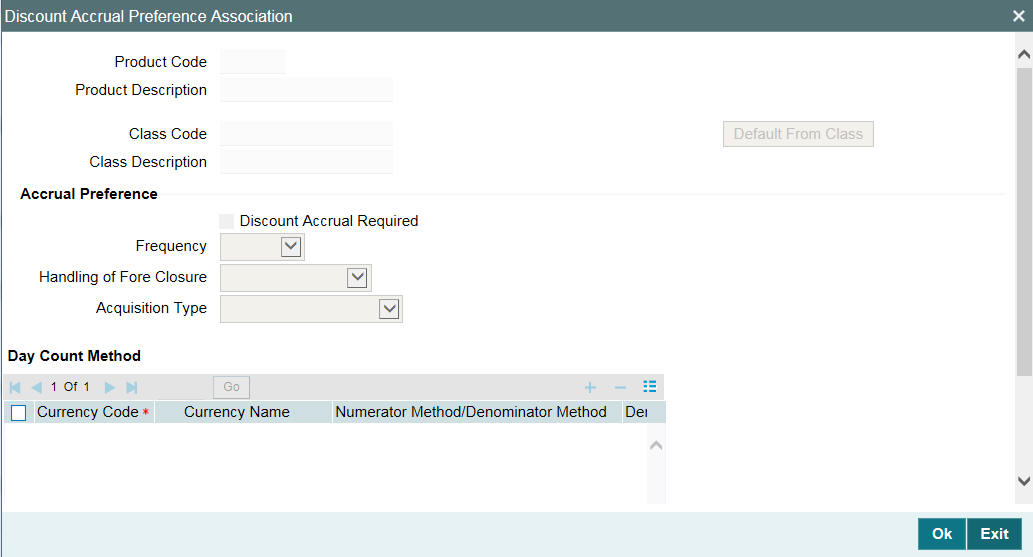Add a new row with plus icon
Image resolution: width=1033 pixels, height=557 pixels.
click(590, 388)
